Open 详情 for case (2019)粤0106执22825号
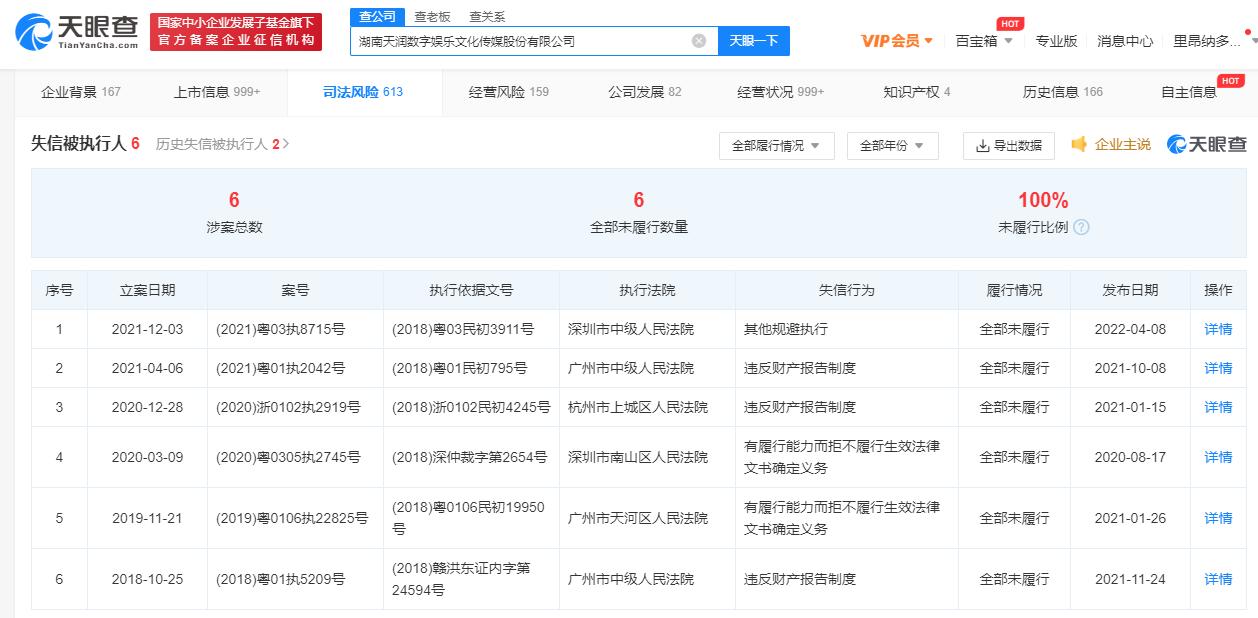This screenshot has height=618, width=1258. click(1218, 518)
